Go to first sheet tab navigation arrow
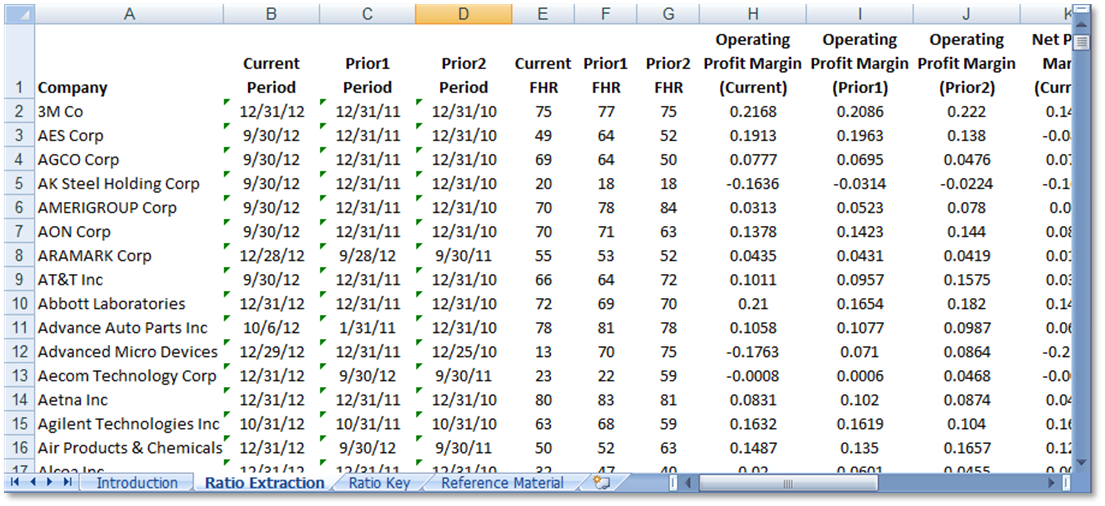1105x506 pixels. (15, 482)
